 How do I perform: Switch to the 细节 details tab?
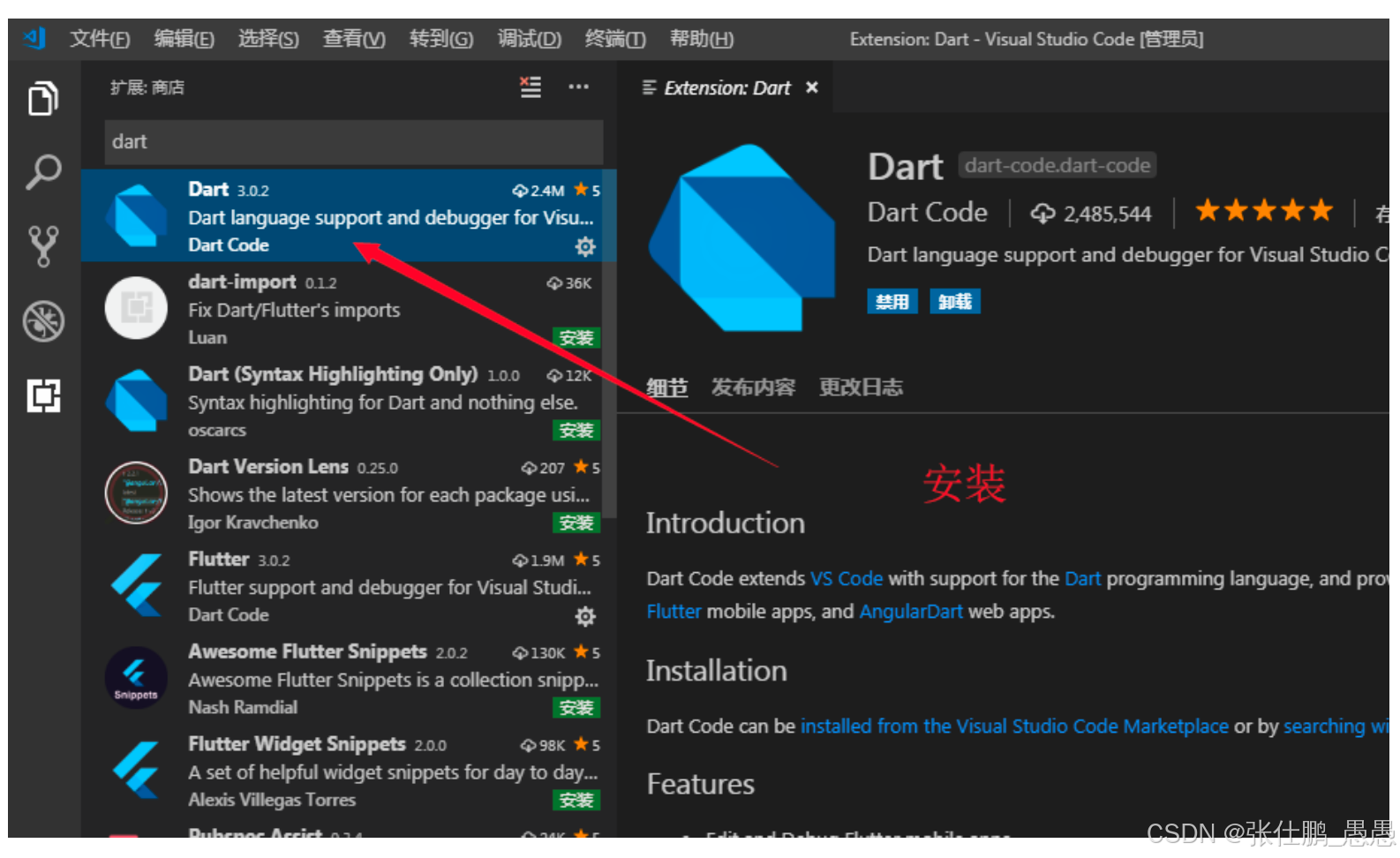[667, 388]
